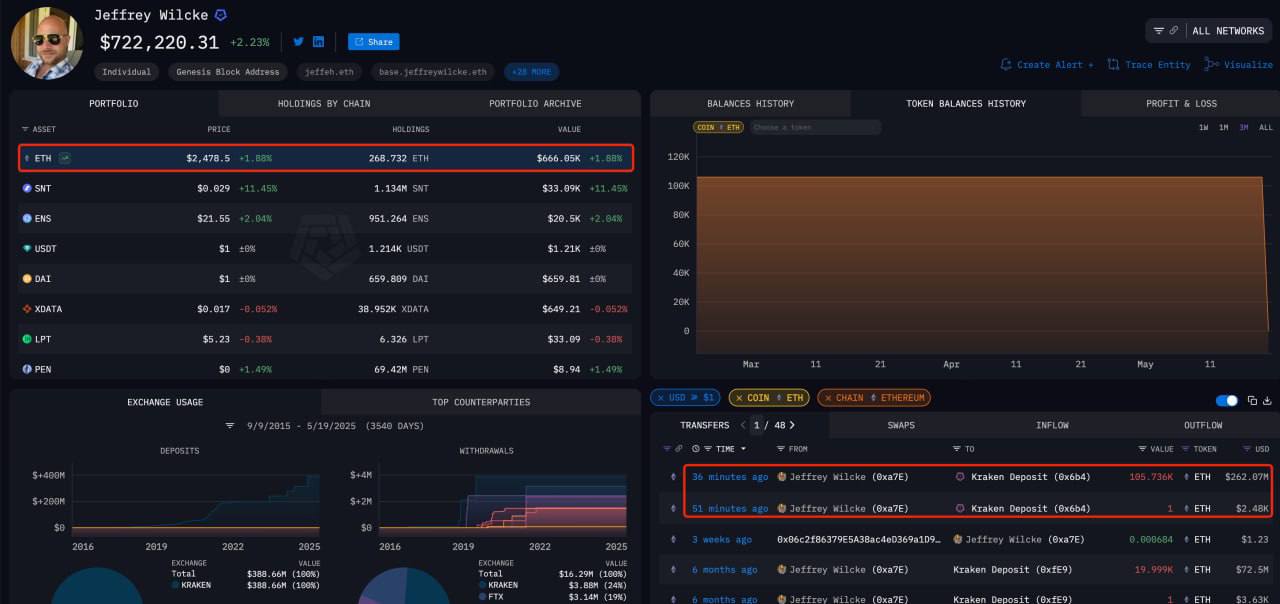
Task: Open the LinkedIn profile icon
Action: pos(318,42)
